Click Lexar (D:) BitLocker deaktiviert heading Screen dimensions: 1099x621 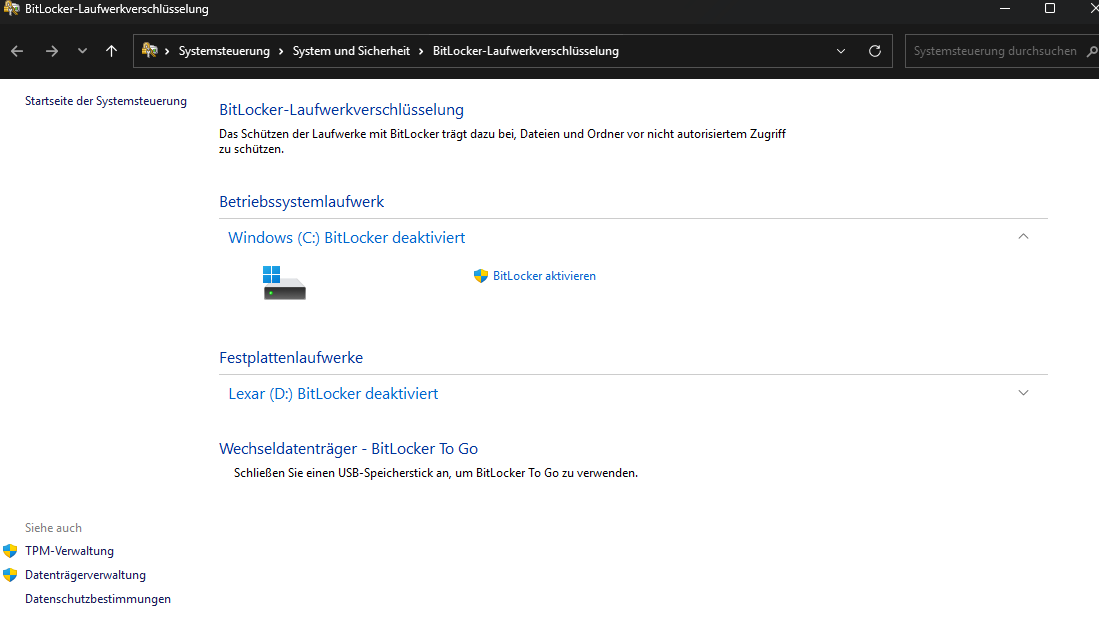click(333, 394)
